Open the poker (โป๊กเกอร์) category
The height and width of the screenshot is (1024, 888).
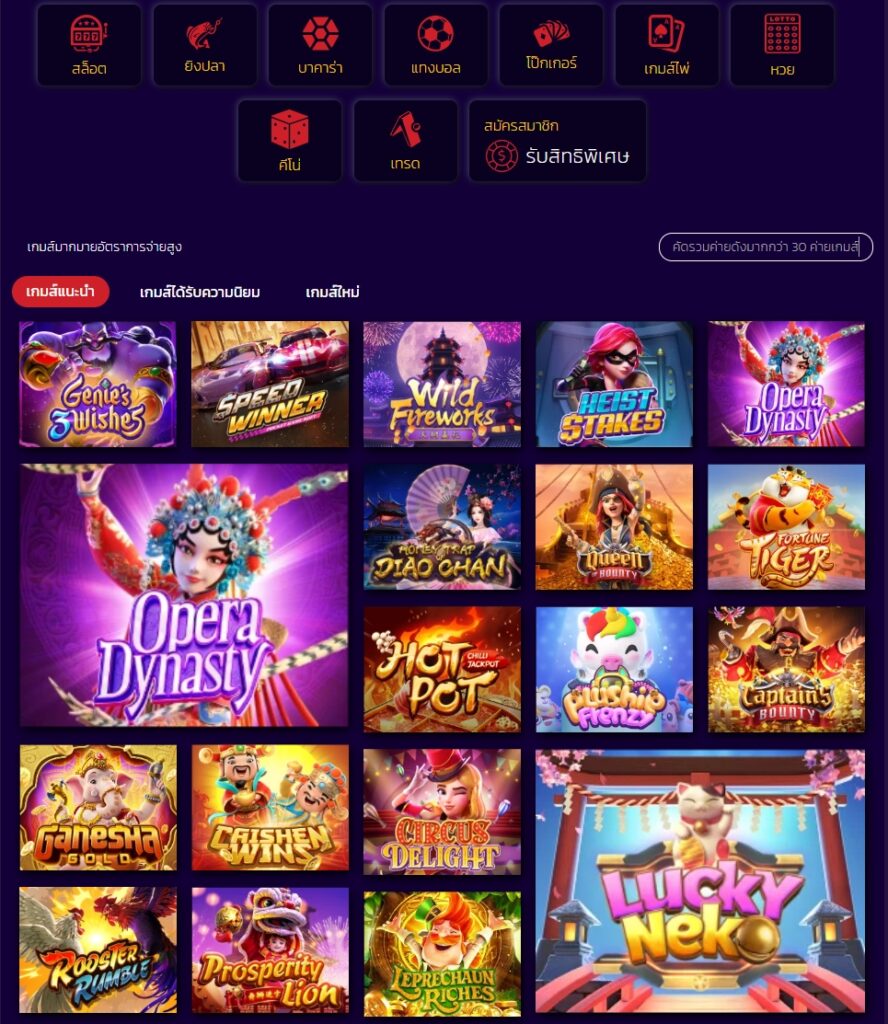click(x=551, y=45)
